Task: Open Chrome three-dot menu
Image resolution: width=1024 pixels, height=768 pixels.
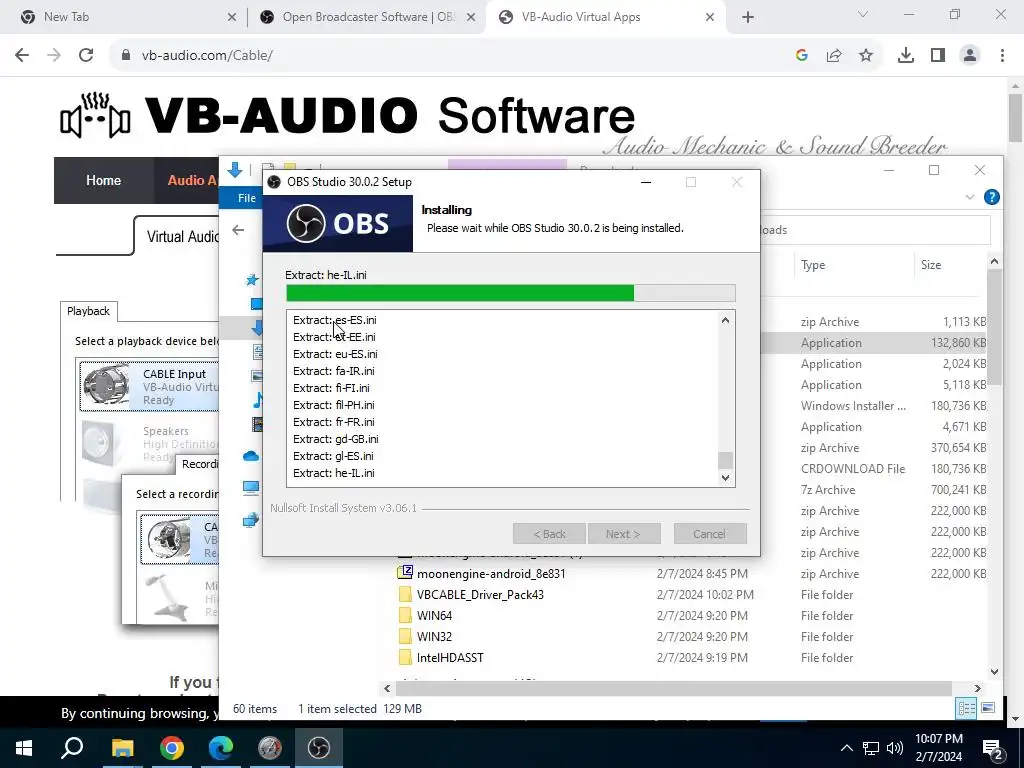Action: [1002, 56]
